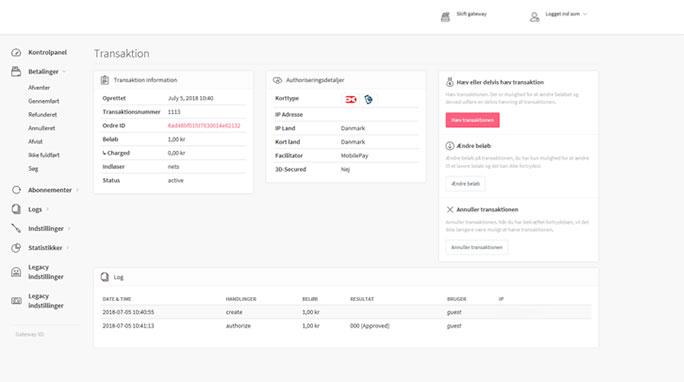Screen dimensions: 684x382
Task: Click the Hæv transaktionen button
Action: point(472,120)
